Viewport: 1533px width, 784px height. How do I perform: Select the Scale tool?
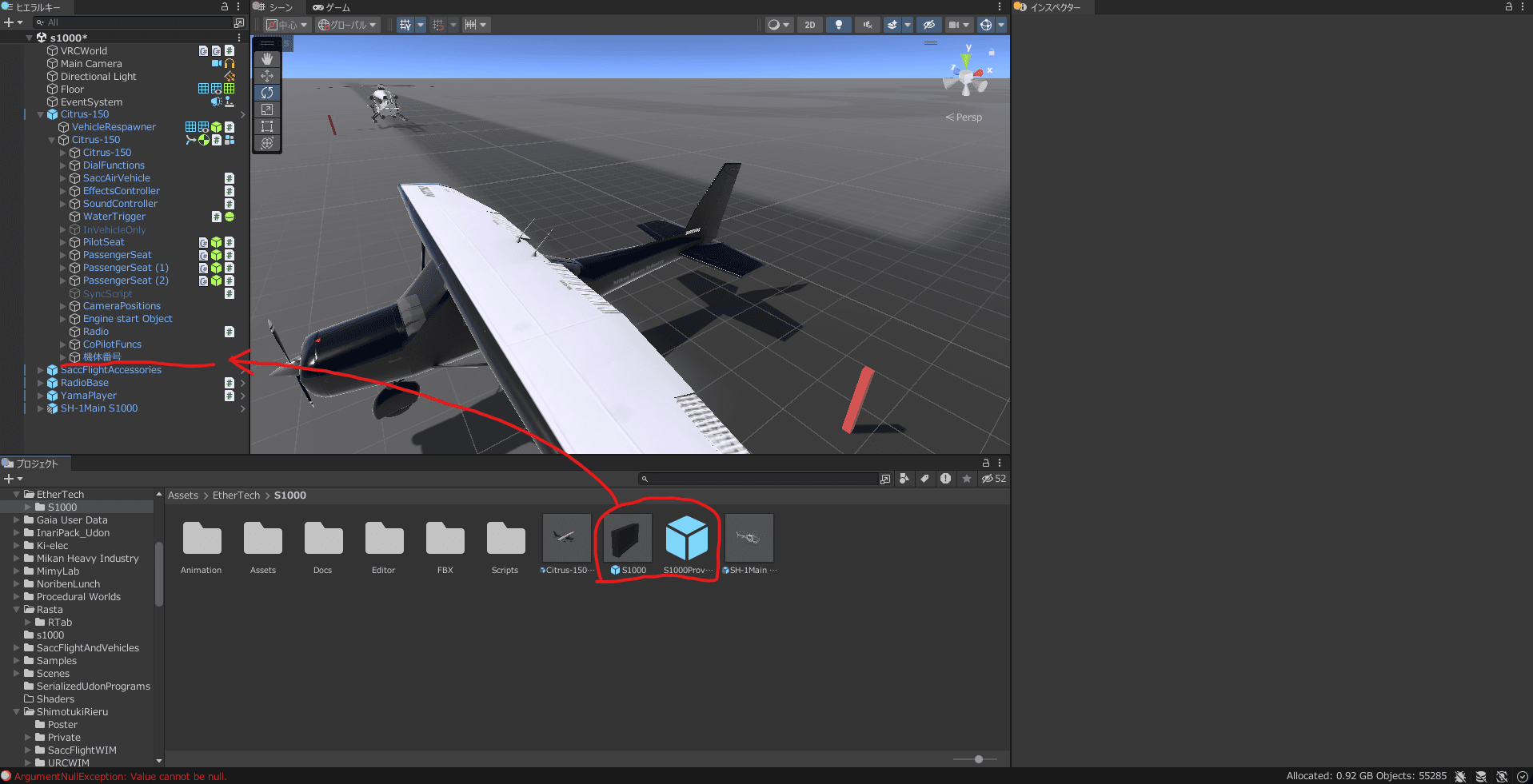[267, 109]
